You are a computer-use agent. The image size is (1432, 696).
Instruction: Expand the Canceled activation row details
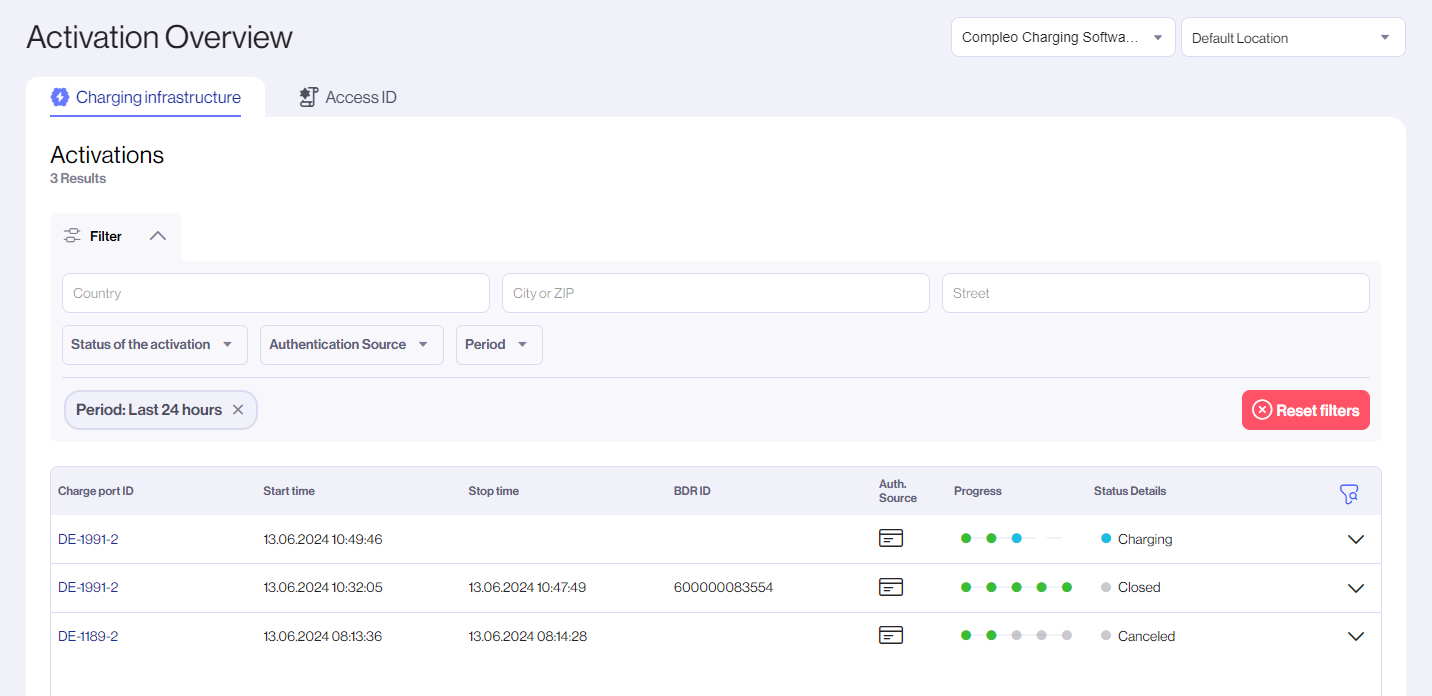1355,636
